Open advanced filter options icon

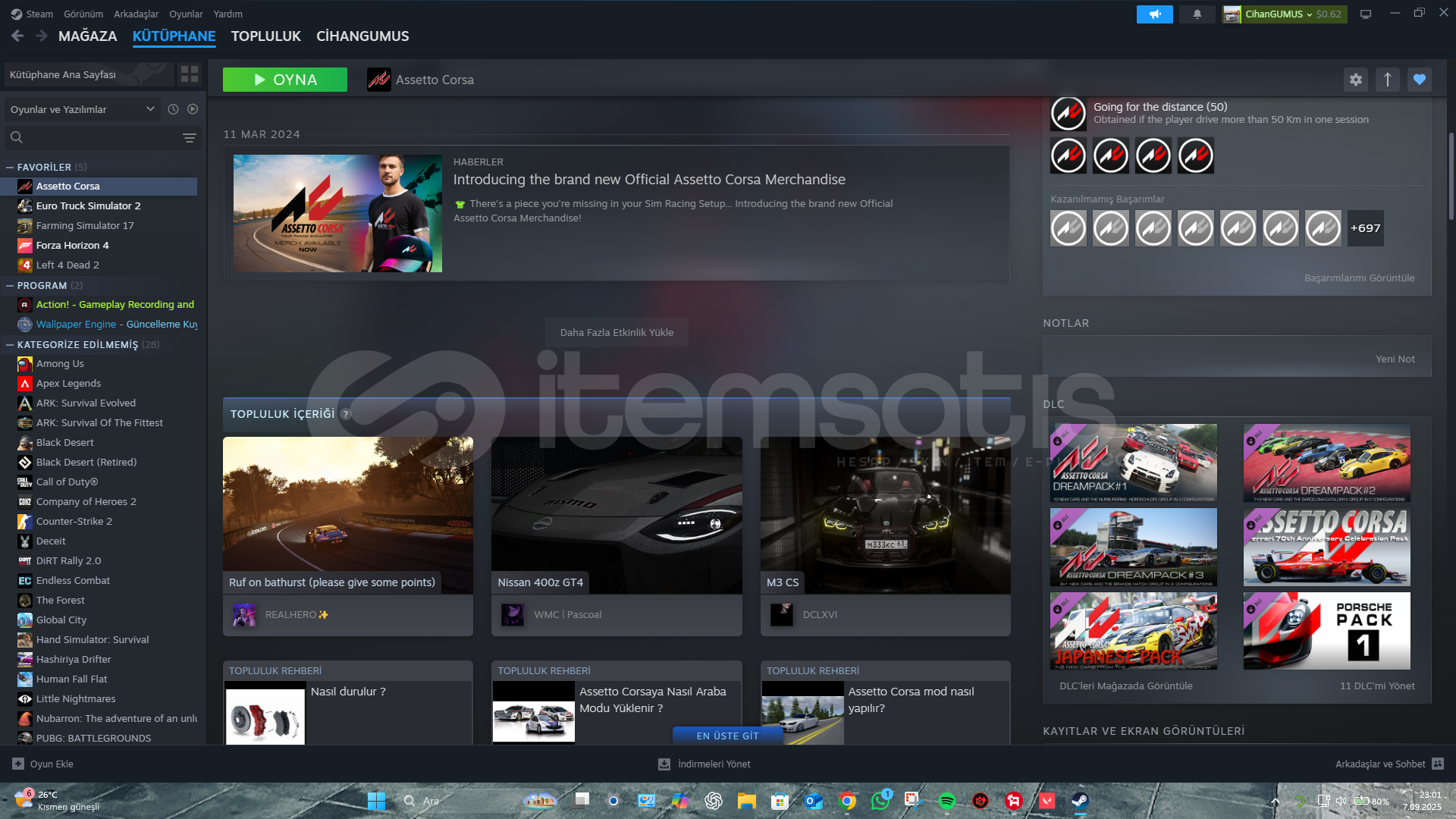point(189,137)
